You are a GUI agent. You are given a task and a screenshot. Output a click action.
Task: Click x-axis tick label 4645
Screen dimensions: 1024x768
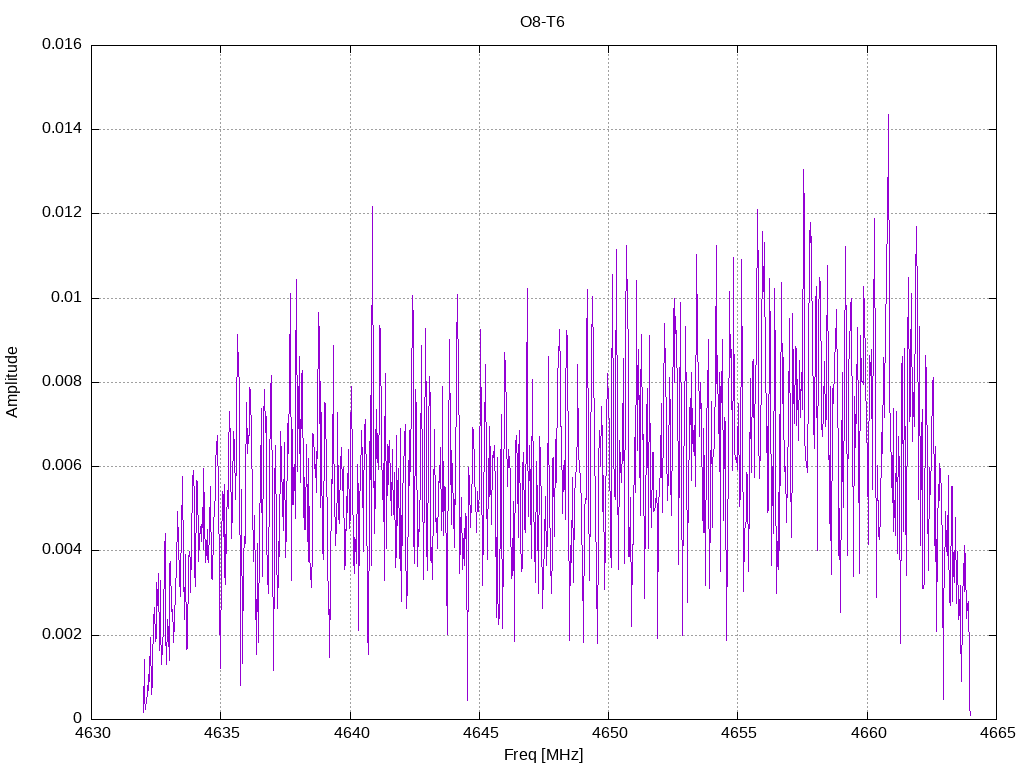point(480,733)
